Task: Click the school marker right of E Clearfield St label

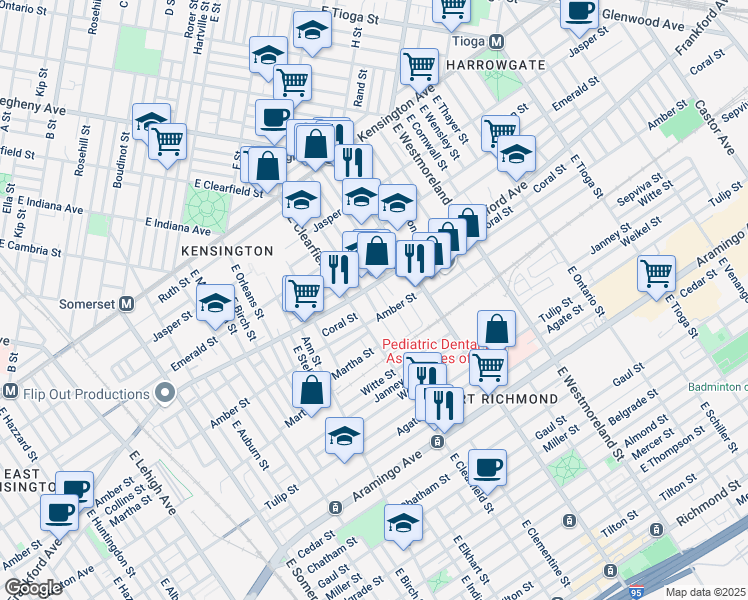Action: [301, 200]
